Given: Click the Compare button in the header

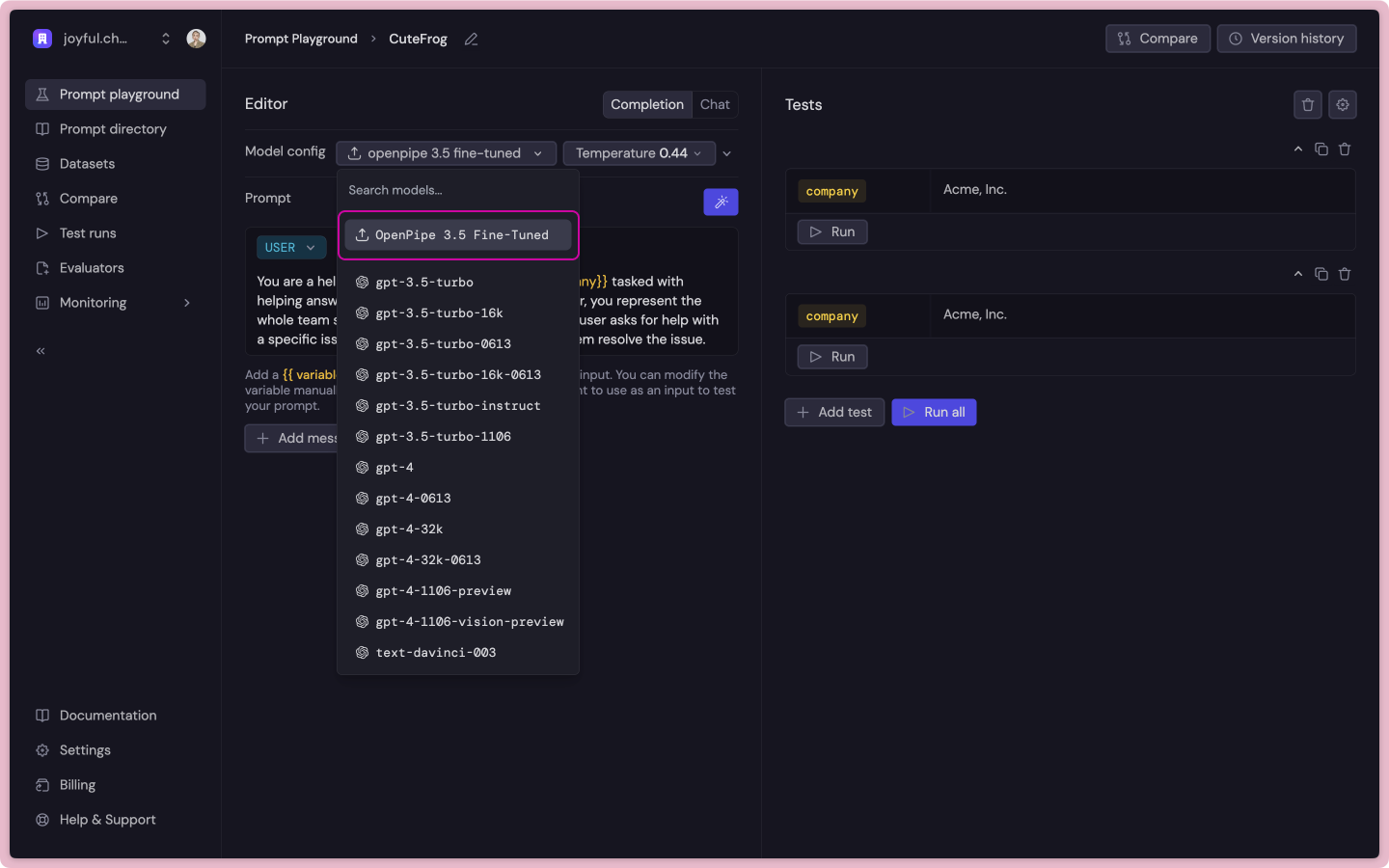Looking at the screenshot, I should click(1157, 39).
